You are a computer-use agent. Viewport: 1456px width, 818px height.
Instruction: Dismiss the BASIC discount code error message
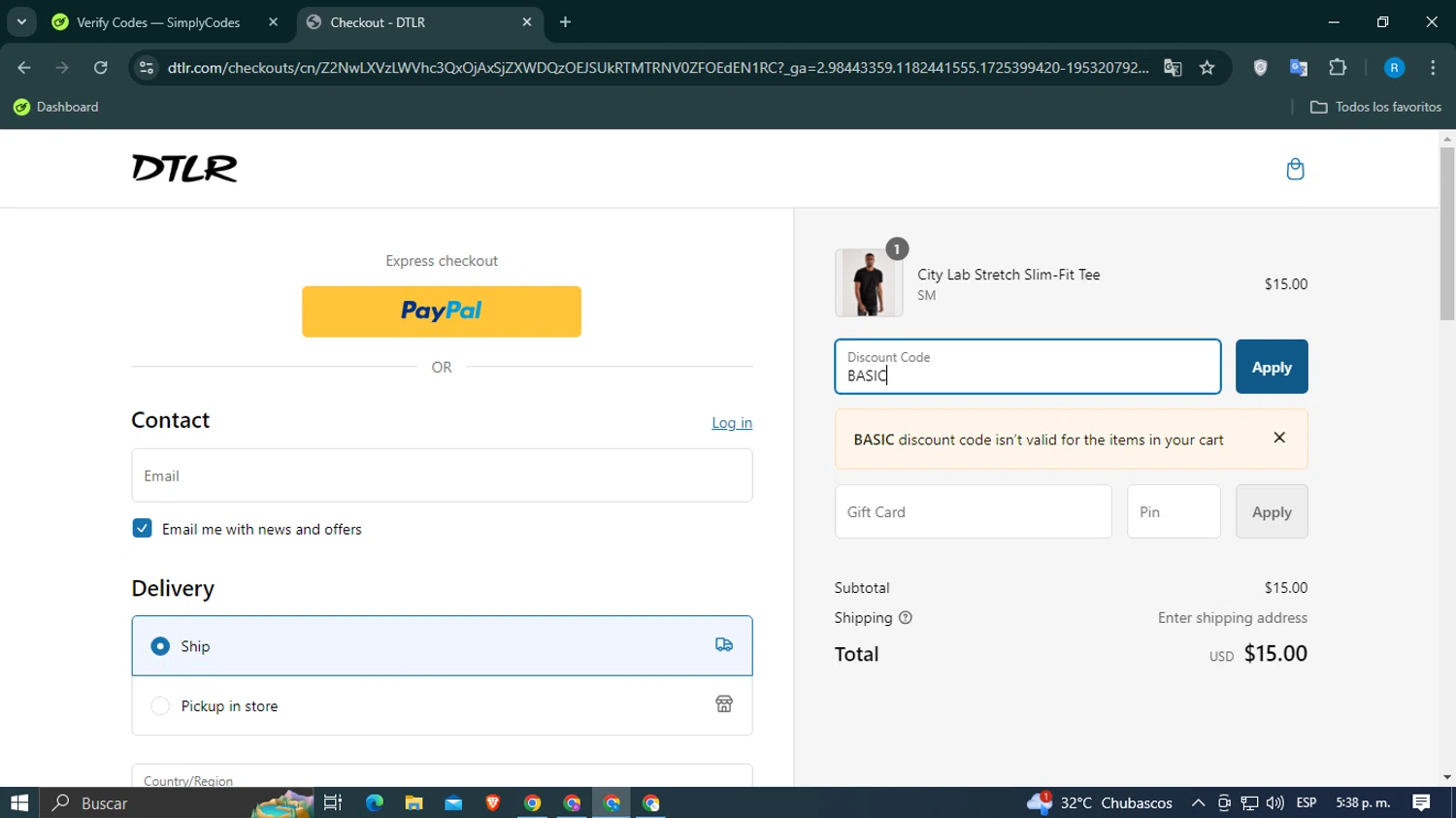(x=1279, y=438)
